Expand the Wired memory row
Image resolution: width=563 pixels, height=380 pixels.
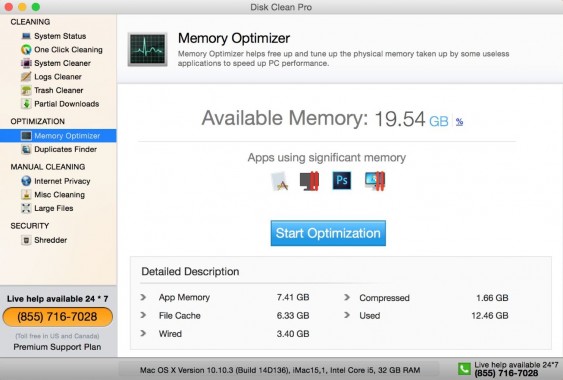143,333
